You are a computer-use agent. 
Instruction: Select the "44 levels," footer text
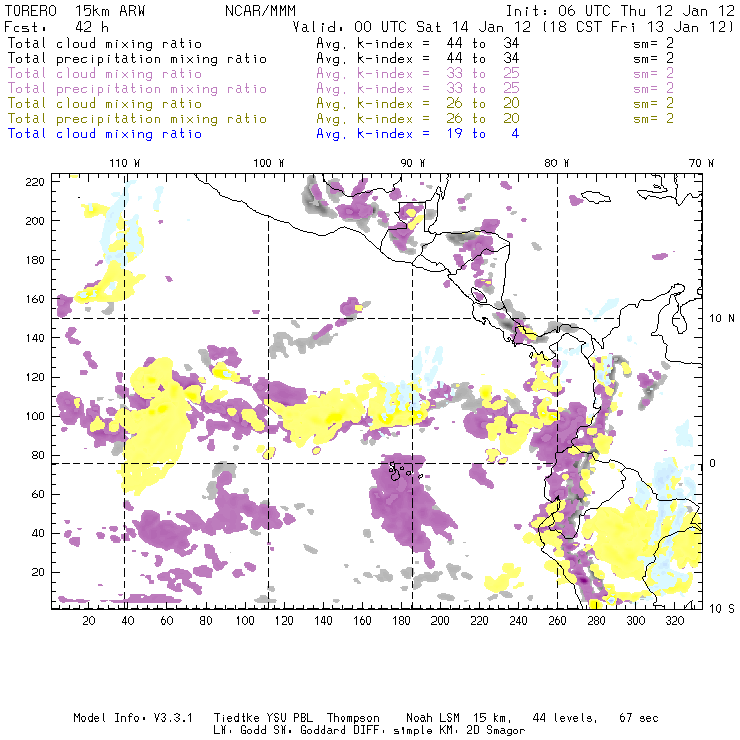point(565,718)
